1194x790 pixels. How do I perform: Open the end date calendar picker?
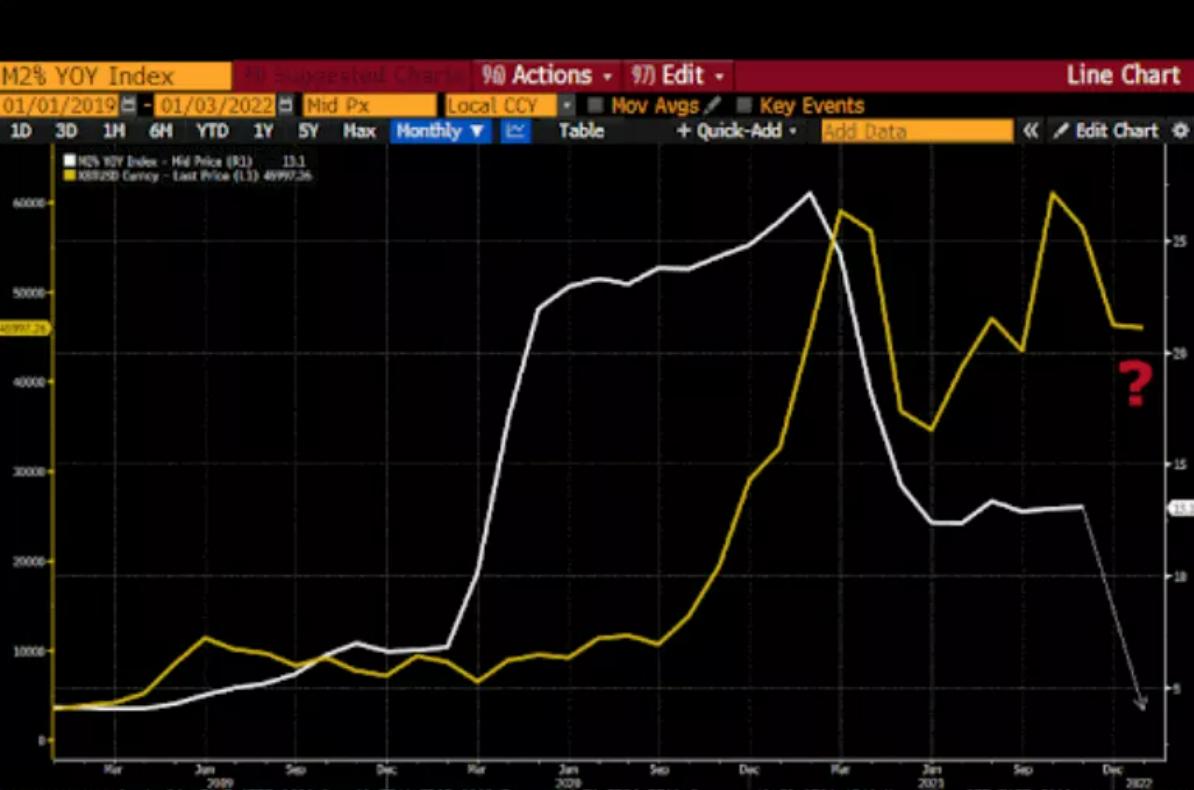[x=286, y=106]
